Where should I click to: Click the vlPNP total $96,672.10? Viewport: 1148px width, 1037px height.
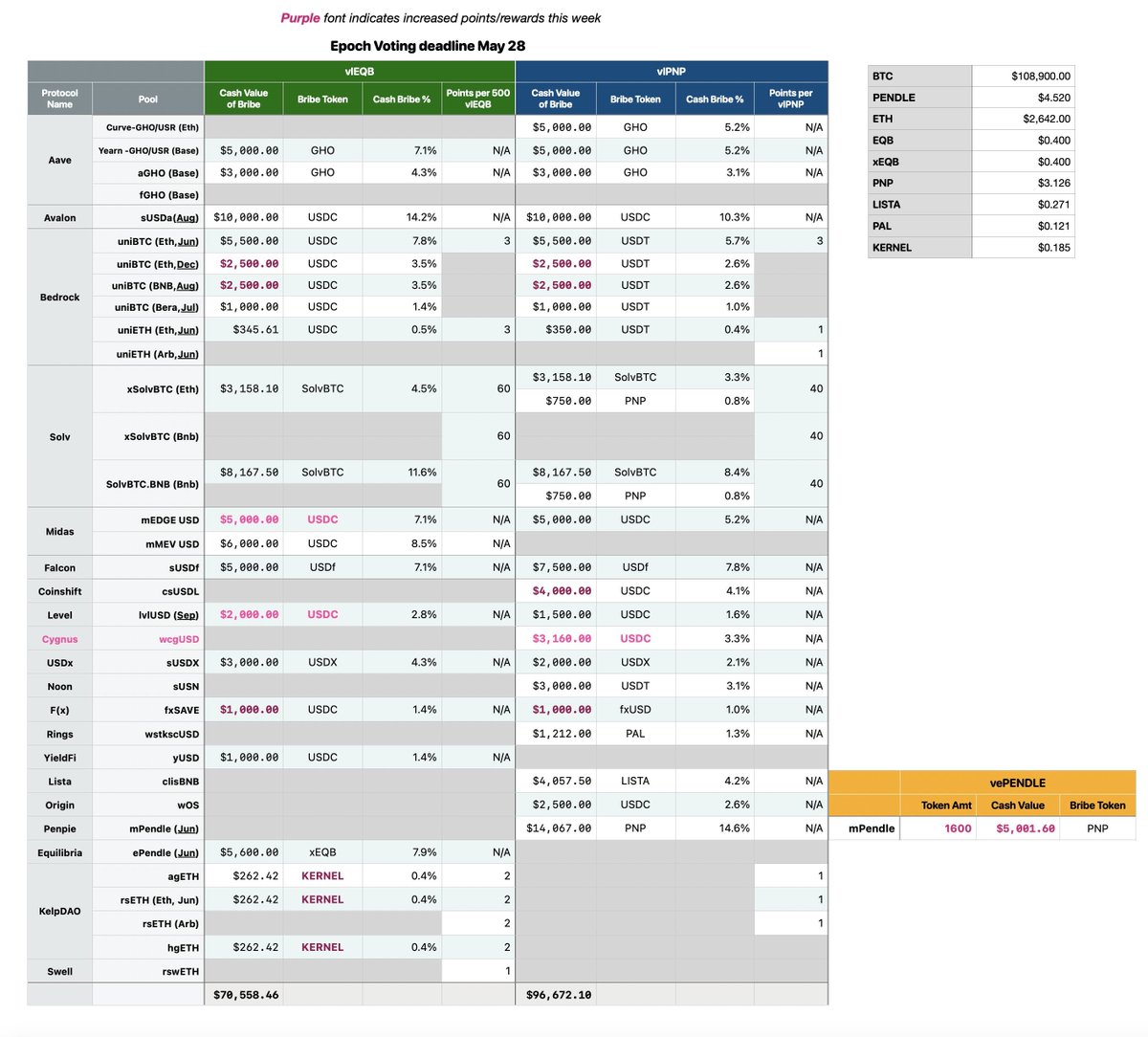pos(559,995)
